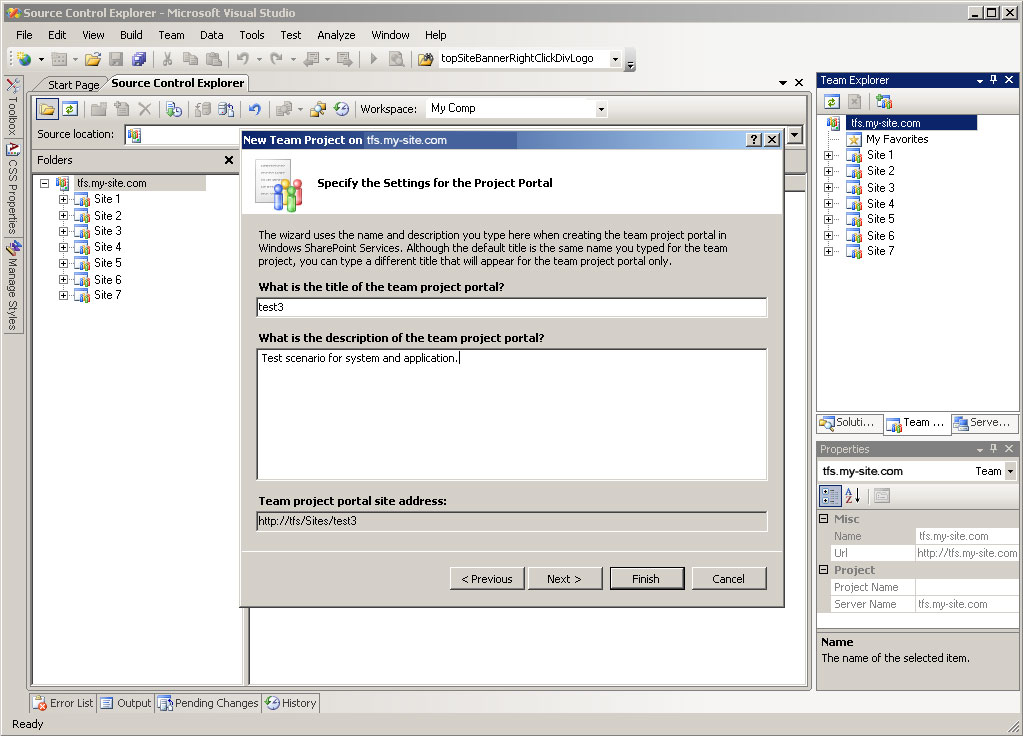Click the Next > button
This screenshot has height=736, width=1023.
(x=564, y=579)
